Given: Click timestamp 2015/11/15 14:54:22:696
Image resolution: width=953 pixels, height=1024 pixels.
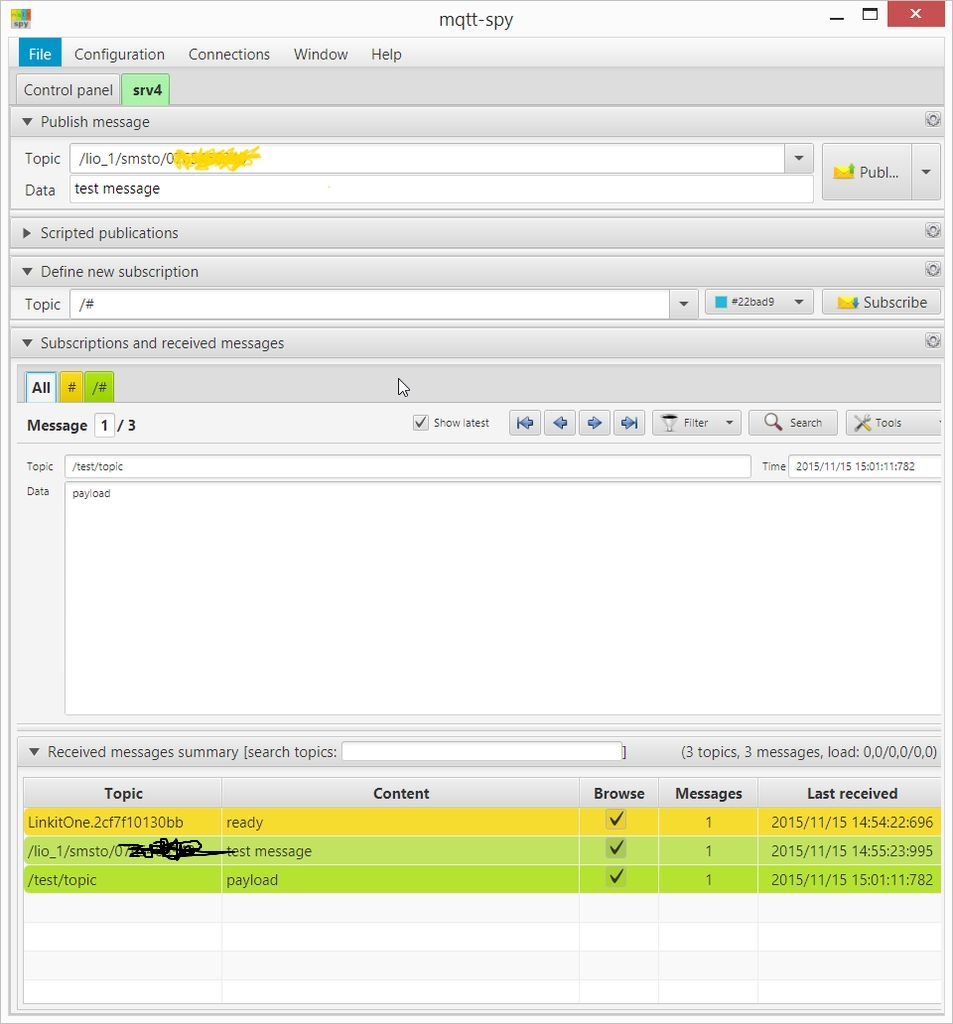Looking at the screenshot, I should 851,822.
